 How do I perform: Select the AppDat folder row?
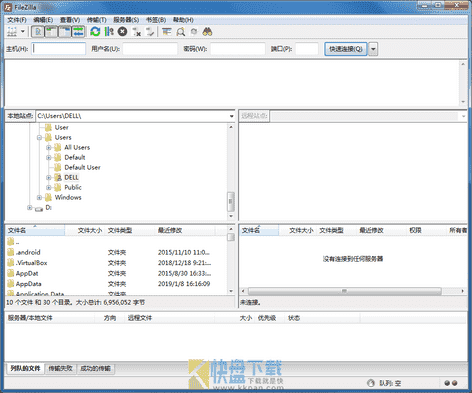(x=116, y=274)
